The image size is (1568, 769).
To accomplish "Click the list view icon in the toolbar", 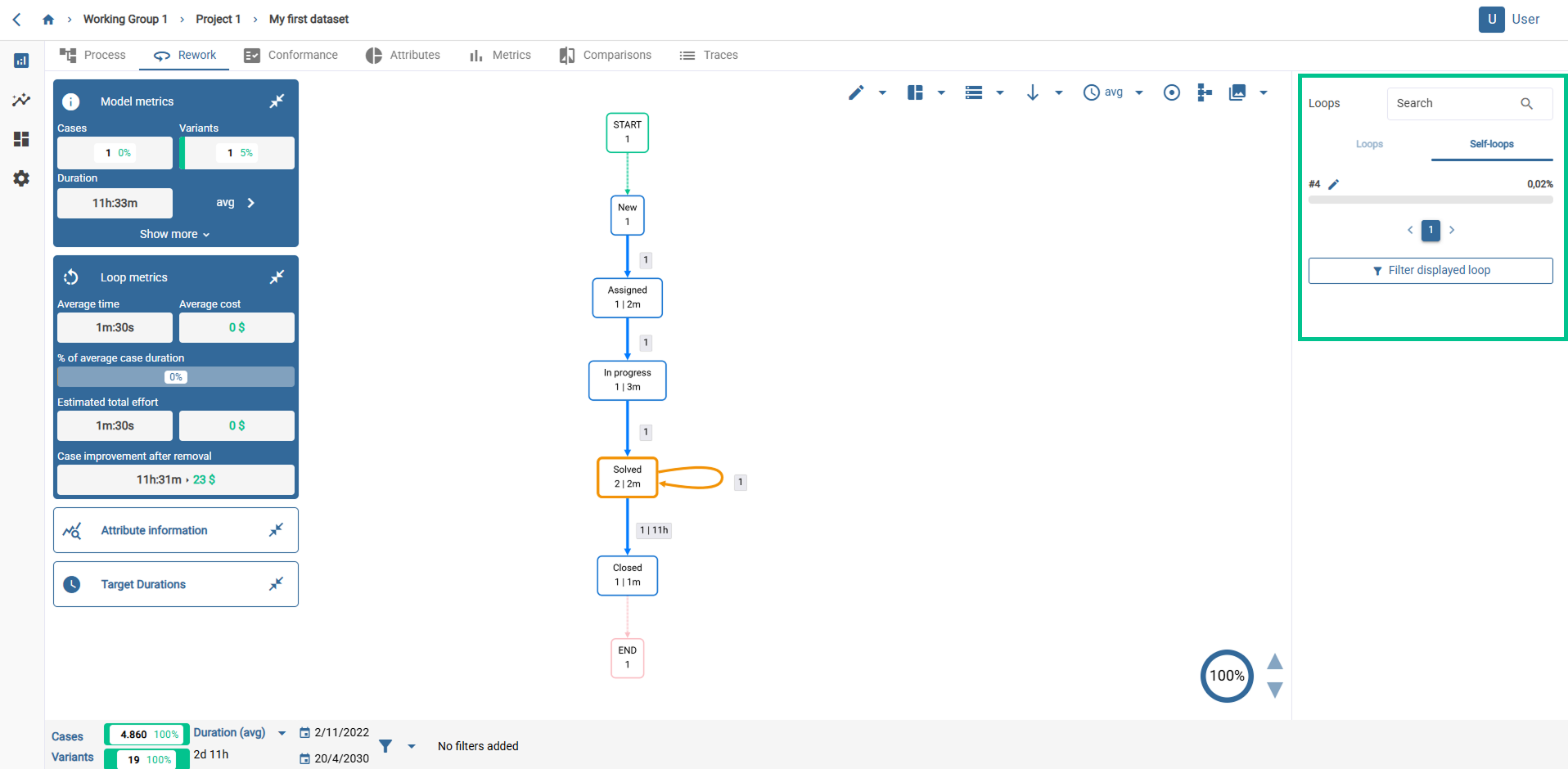I will point(973,92).
